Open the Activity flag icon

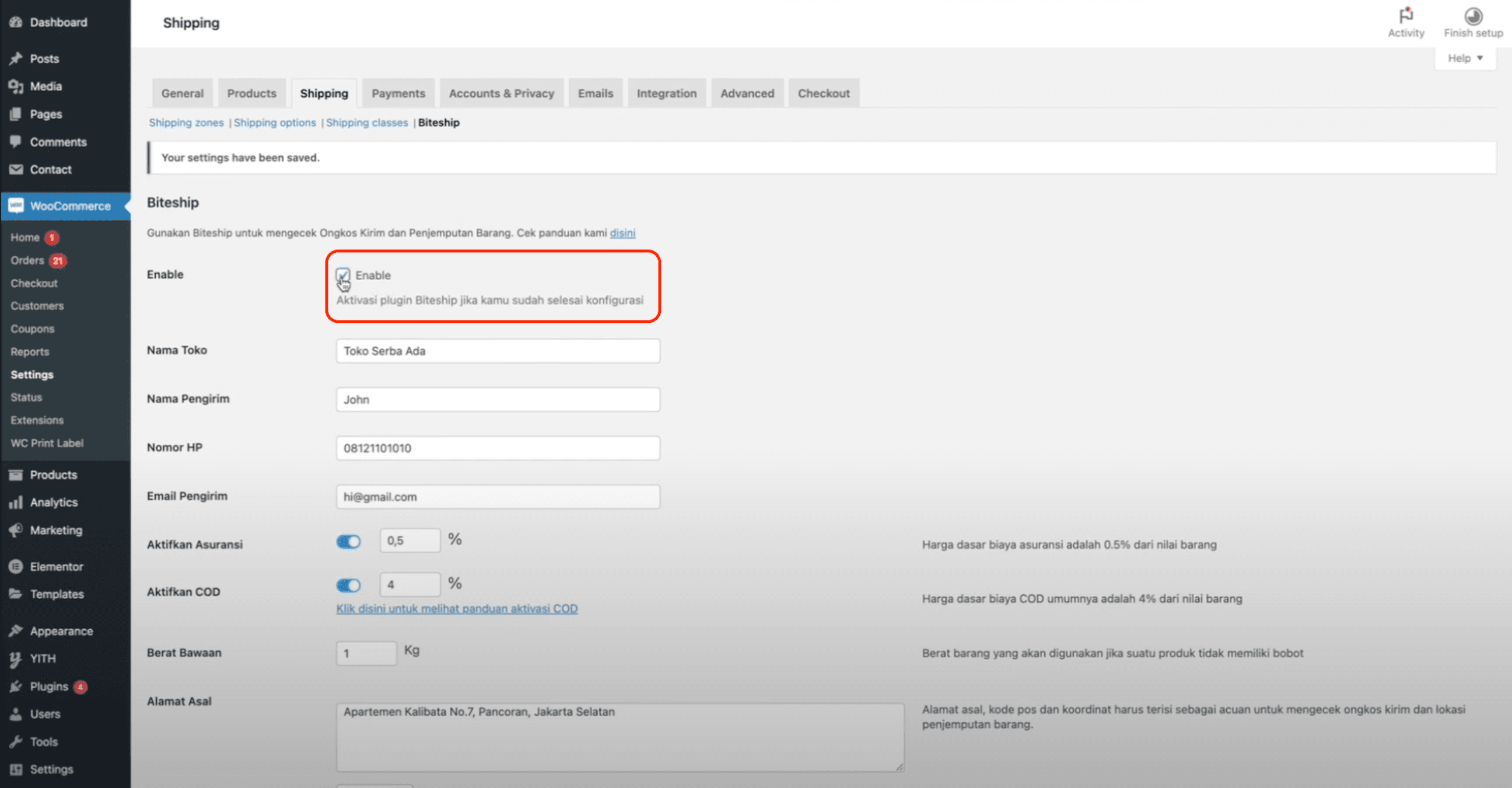[1406, 15]
